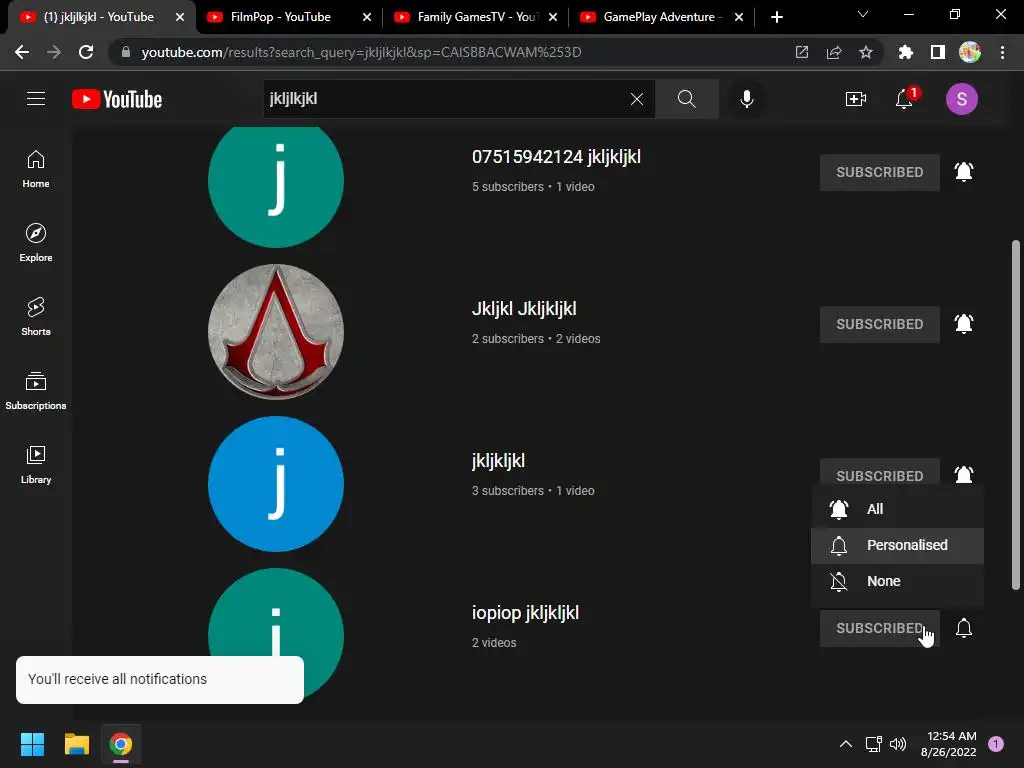The height and width of the screenshot is (768, 1024).
Task: Click the YouTube logo
Action: (x=117, y=99)
